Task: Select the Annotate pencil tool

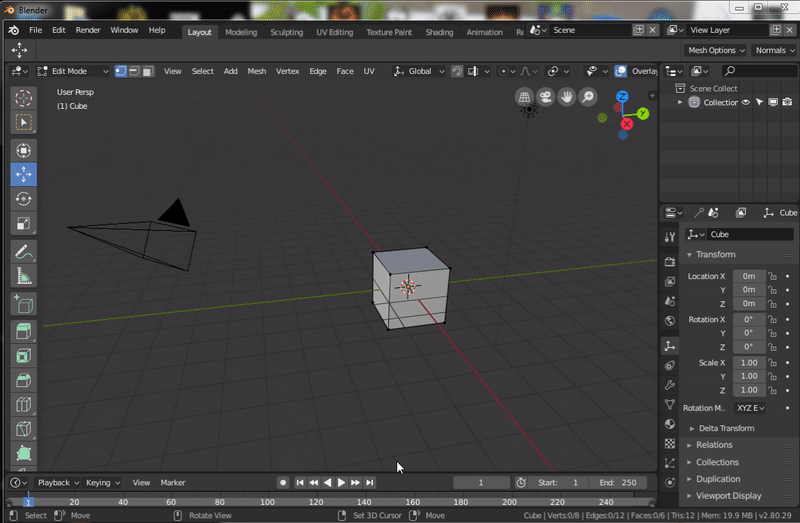Action: [23, 252]
